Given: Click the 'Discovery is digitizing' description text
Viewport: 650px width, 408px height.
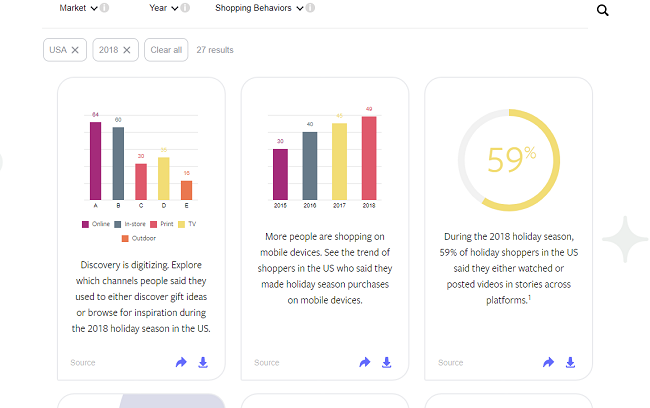Looking at the screenshot, I should pyautogui.click(x=141, y=296).
